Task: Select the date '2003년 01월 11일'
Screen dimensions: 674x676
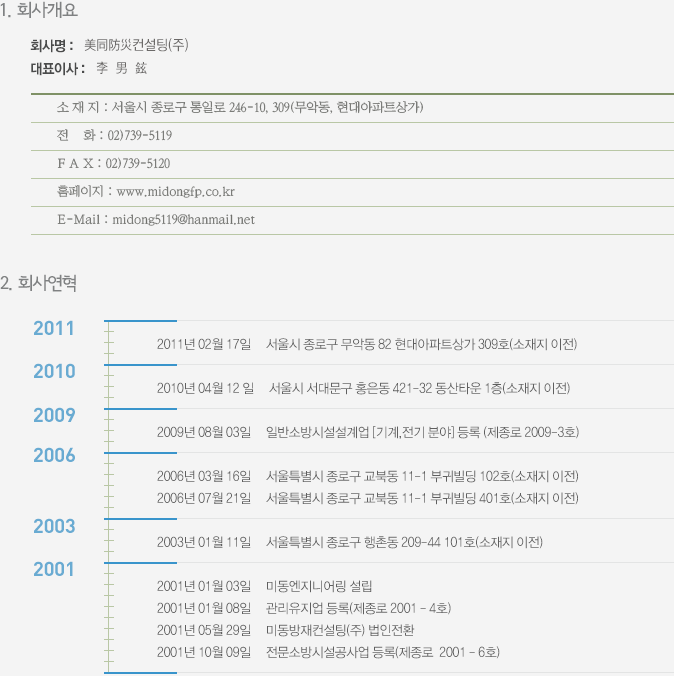Action: tap(204, 542)
